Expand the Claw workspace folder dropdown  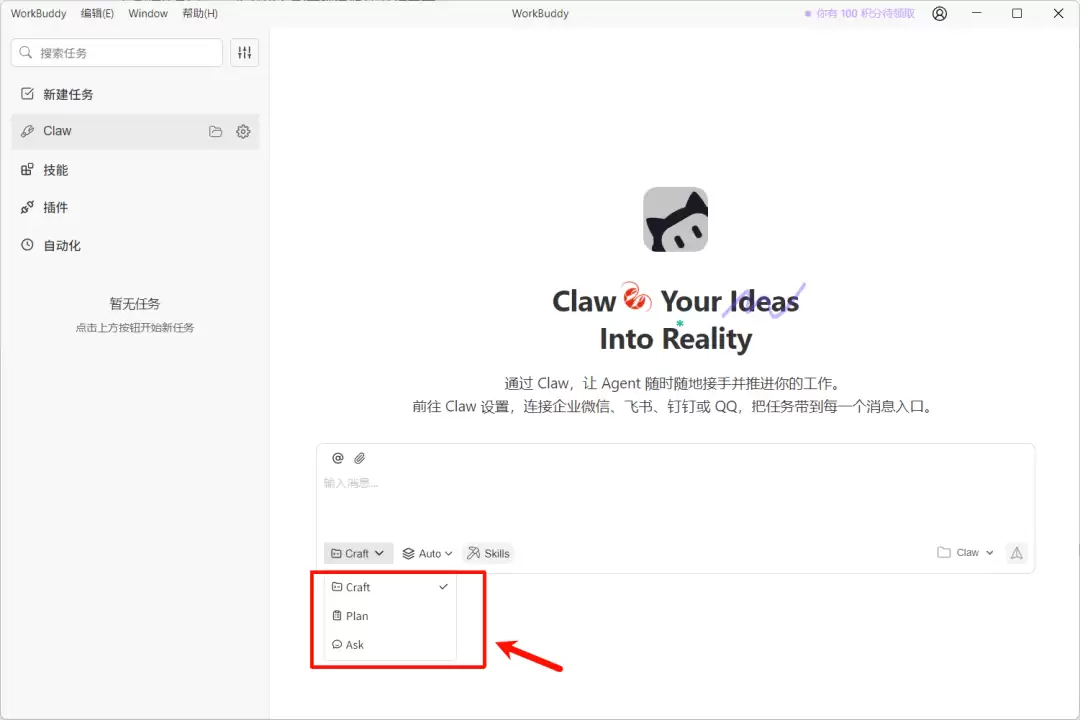[966, 553]
